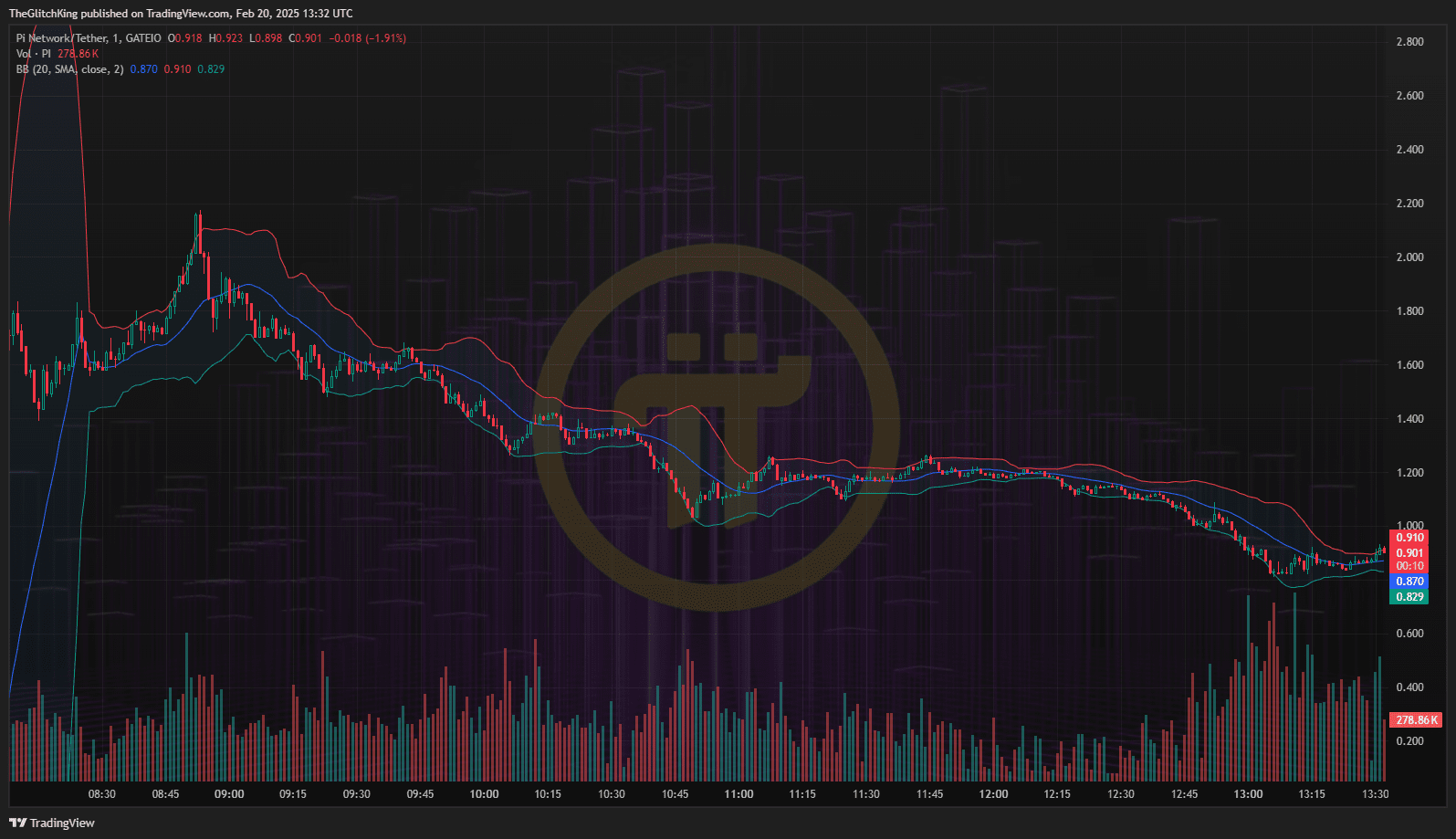Click the 13:15 time axis label
This screenshot has width=1456, height=839.
(1312, 794)
